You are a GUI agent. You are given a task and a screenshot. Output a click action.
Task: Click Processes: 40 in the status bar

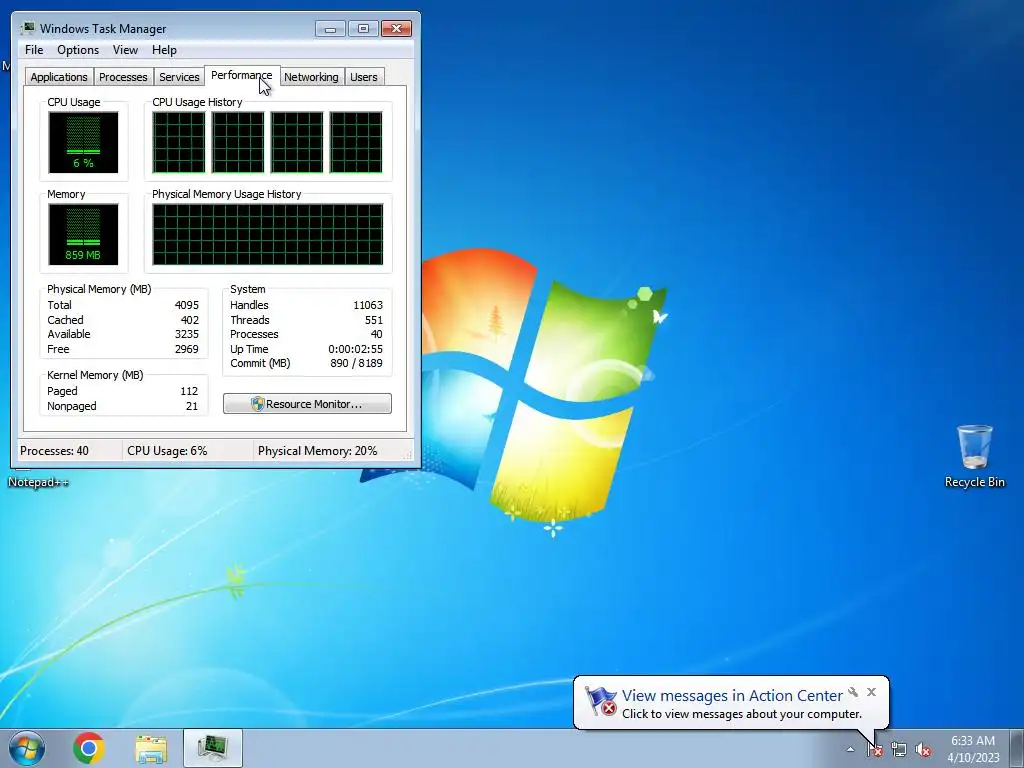click(x=54, y=451)
